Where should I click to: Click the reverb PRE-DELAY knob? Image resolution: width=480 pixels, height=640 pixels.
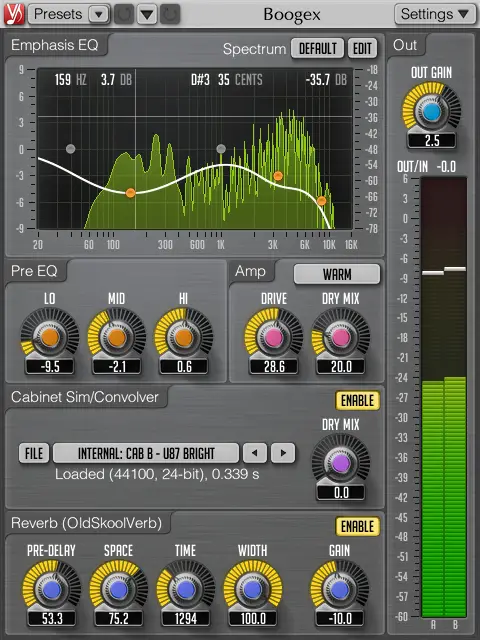point(51,589)
